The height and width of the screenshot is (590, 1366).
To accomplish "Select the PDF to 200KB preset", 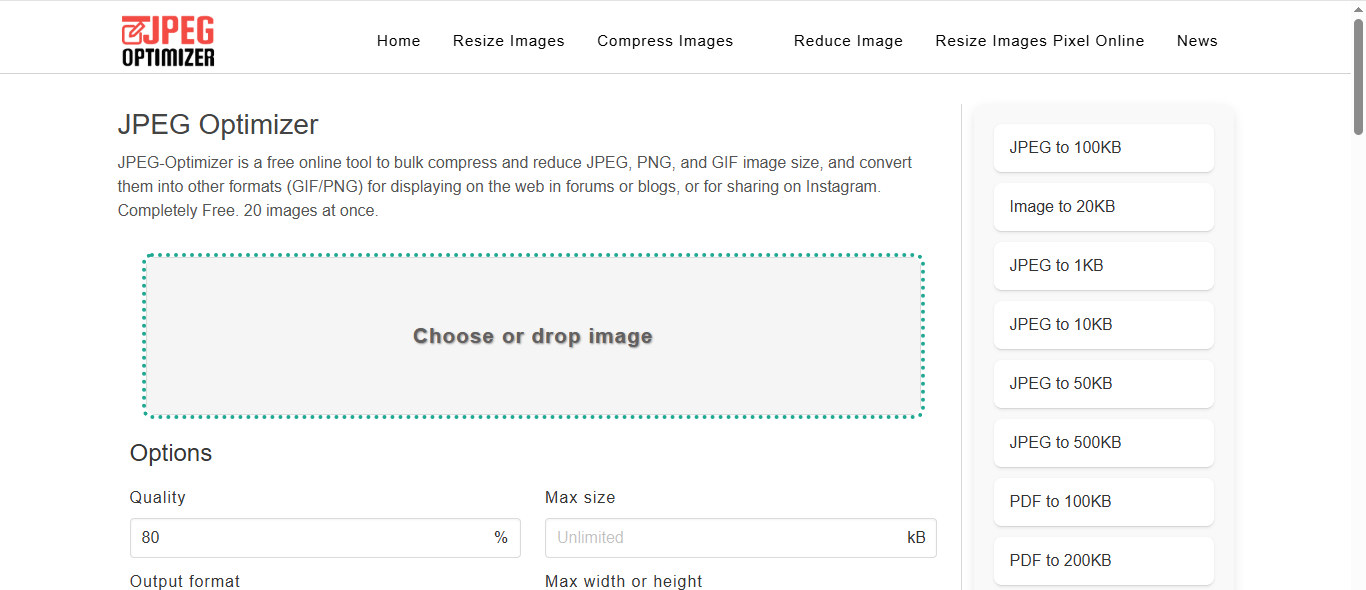I will pyautogui.click(x=1103, y=560).
